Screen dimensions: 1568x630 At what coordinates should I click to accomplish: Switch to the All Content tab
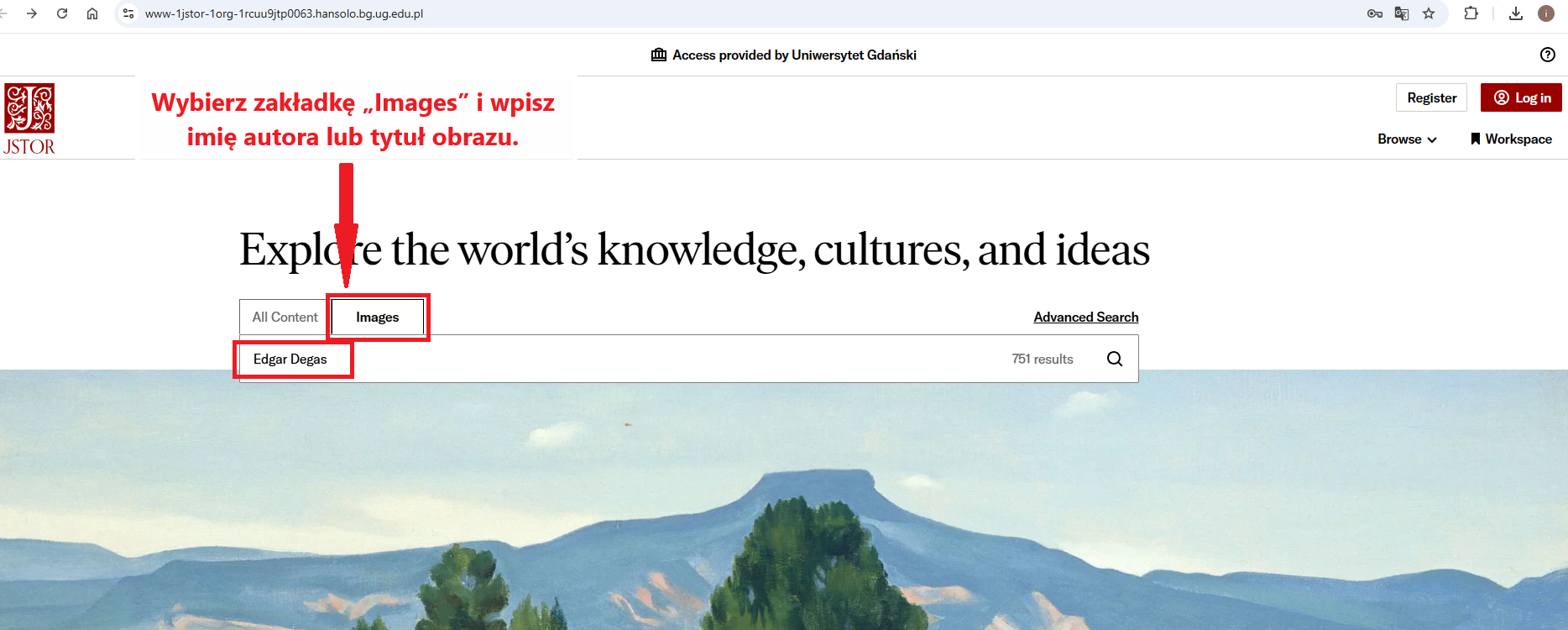tap(285, 318)
